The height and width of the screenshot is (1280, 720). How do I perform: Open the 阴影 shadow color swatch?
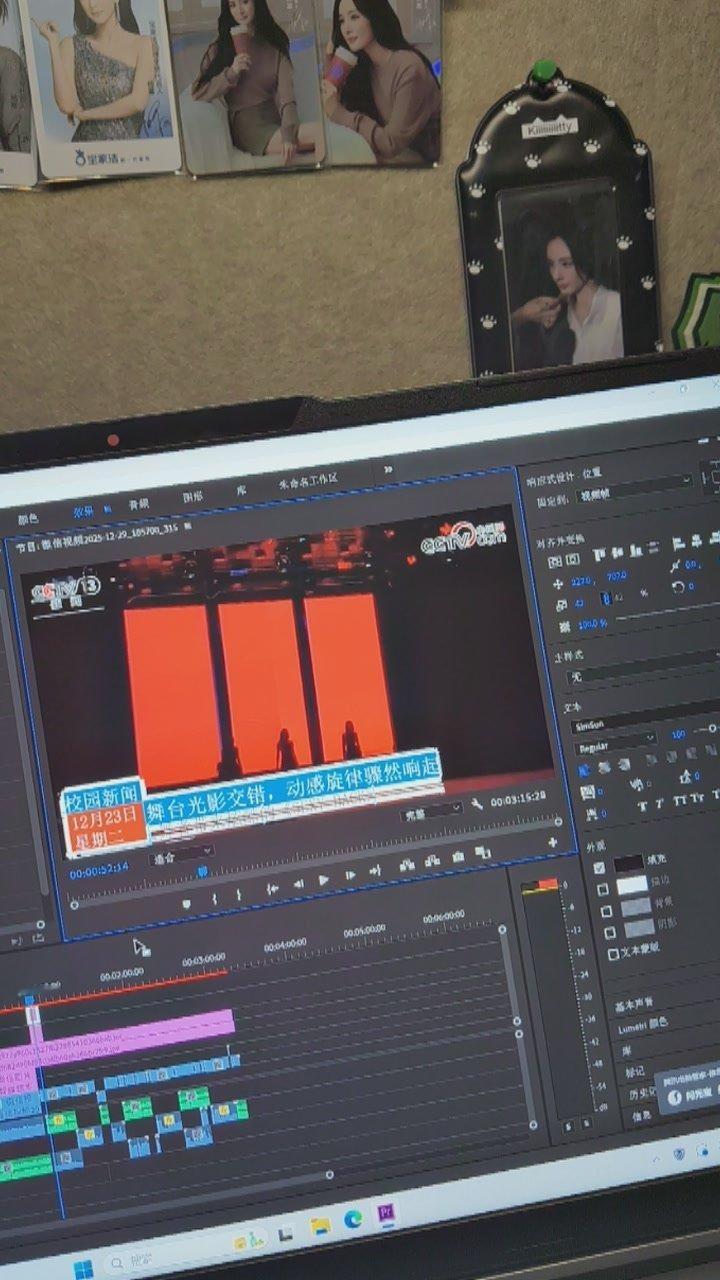640,928
